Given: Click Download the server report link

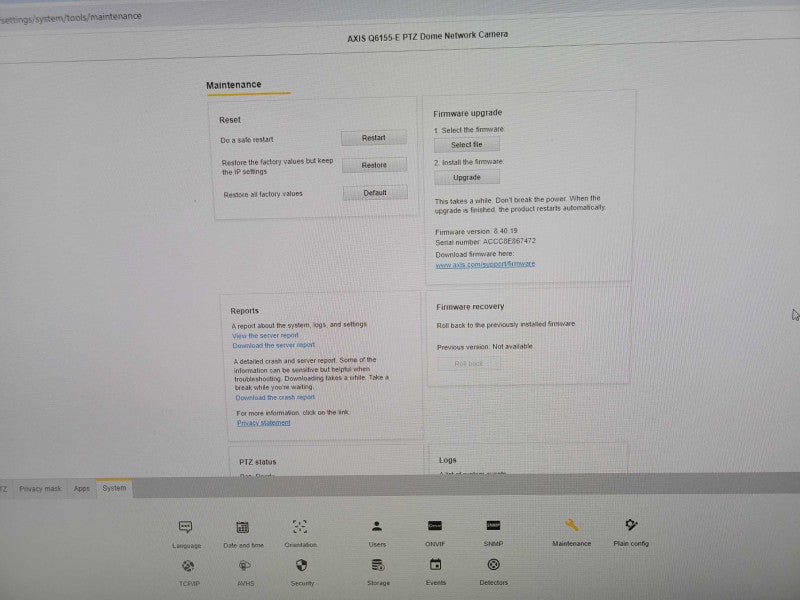Looking at the screenshot, I should coord(274,345).
